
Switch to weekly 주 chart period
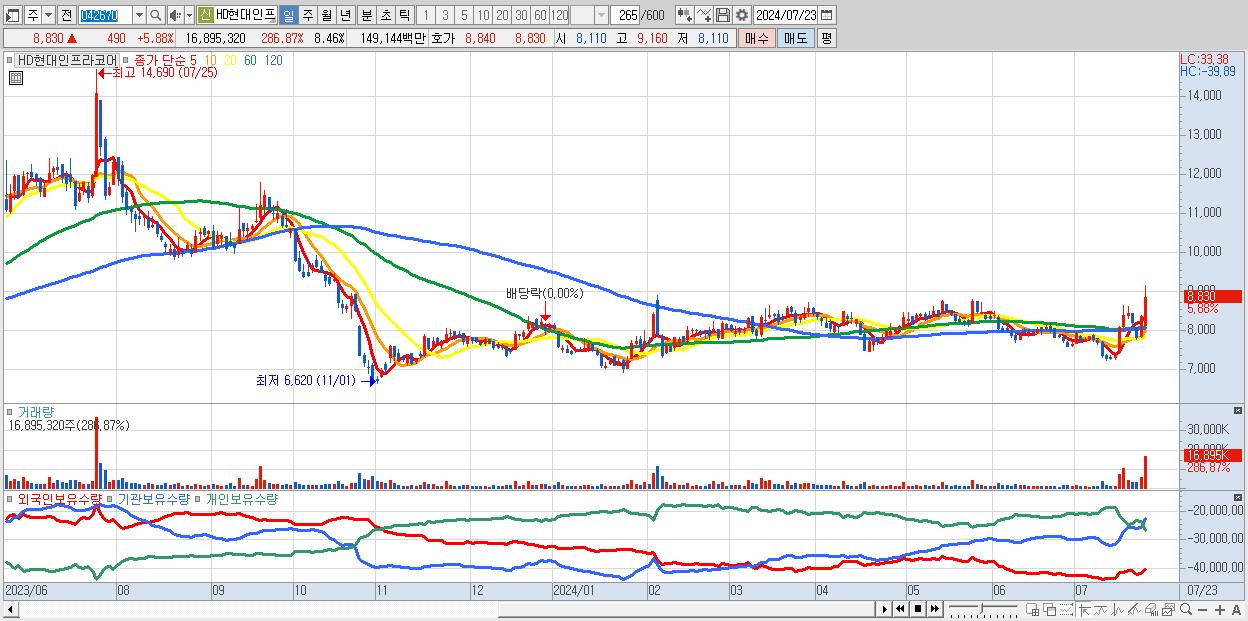[307, 15]
